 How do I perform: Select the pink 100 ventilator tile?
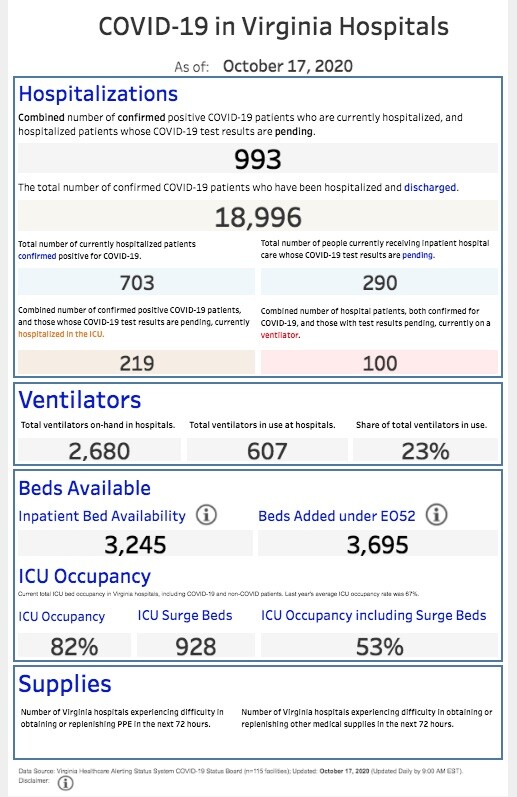pos(379,362)
